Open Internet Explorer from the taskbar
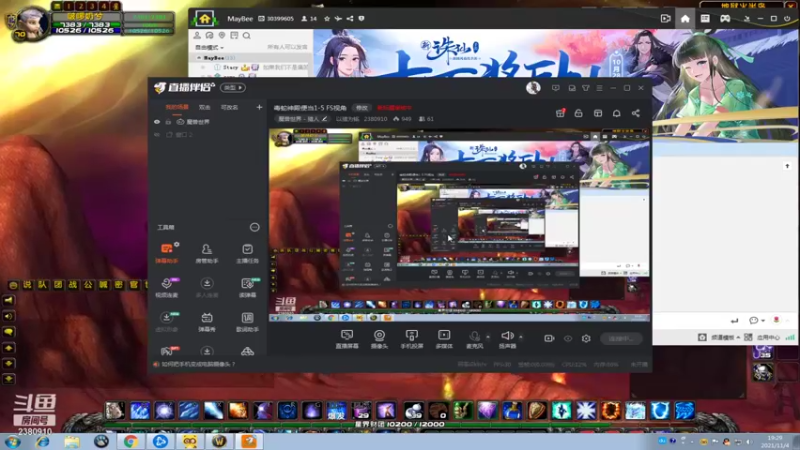The width and height of the screenshot is (800, 450). [x=42, y=441]
